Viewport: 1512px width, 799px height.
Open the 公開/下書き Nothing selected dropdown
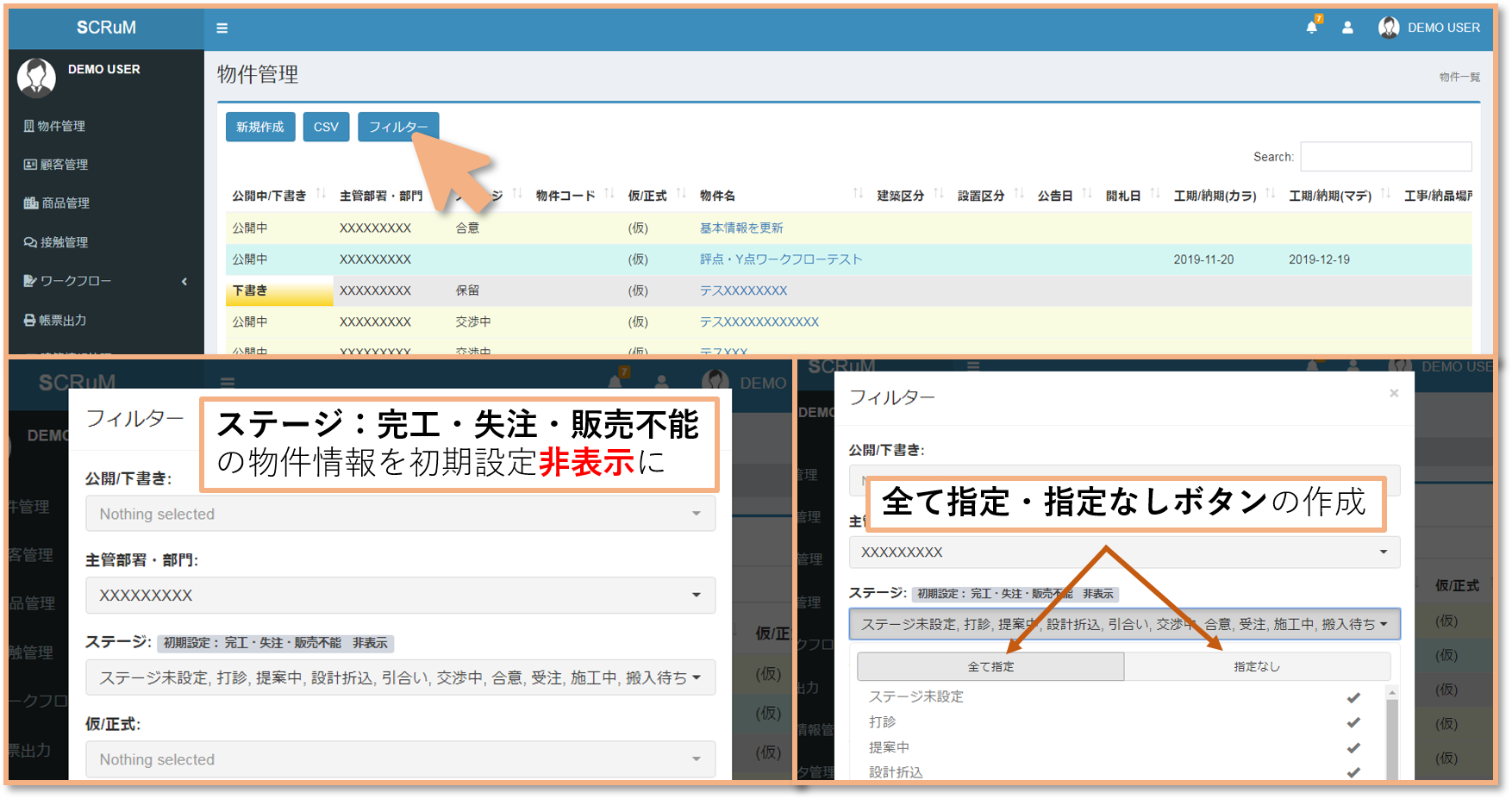400,514
